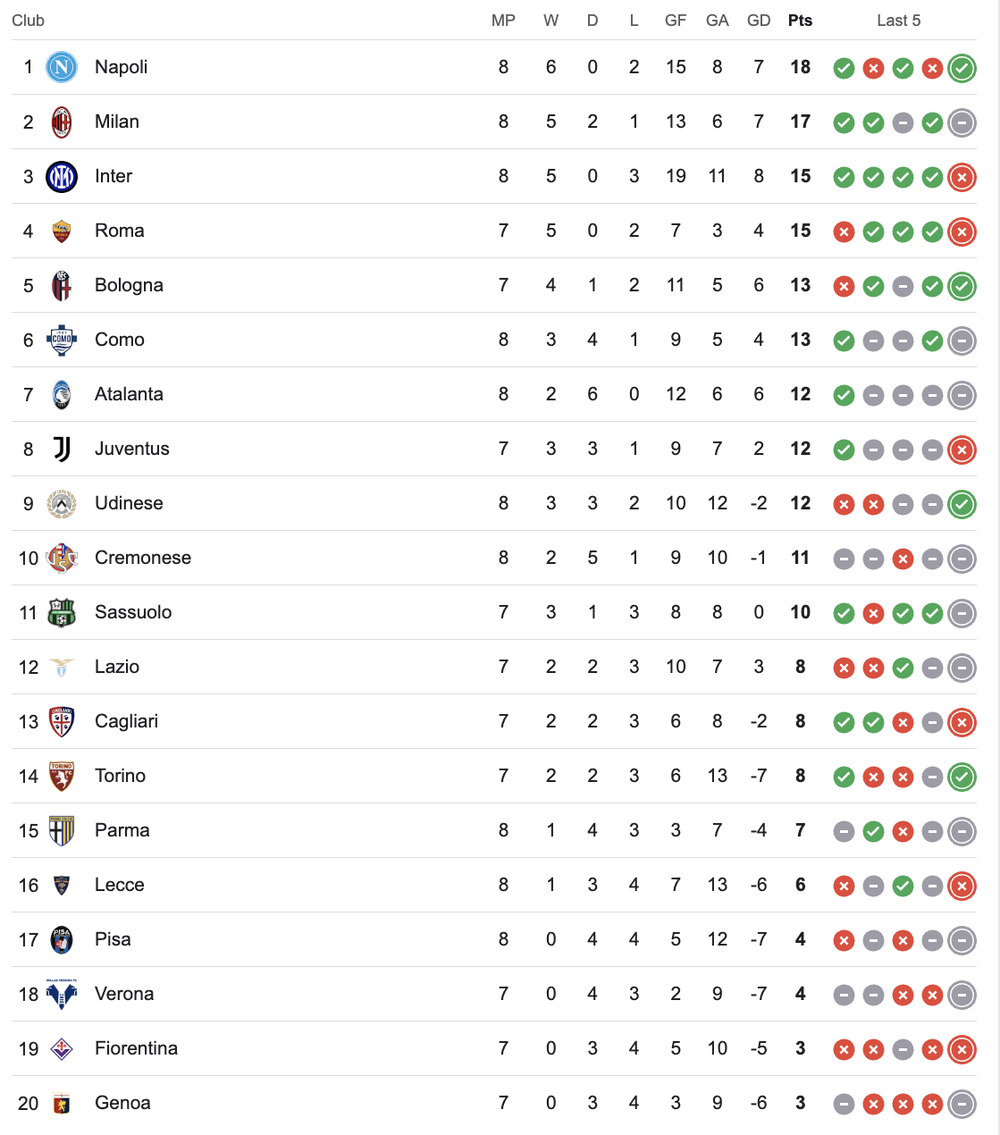Click the Lazio club crest icon

click(x=62, y=667)
